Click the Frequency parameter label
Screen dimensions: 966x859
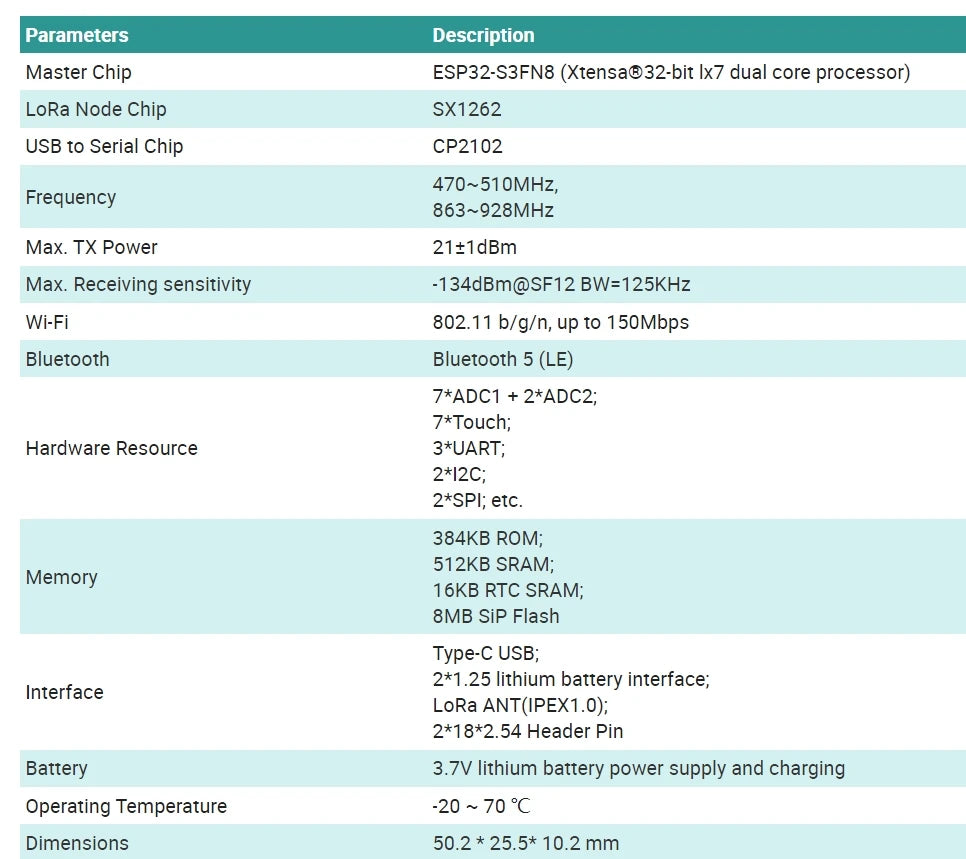[70, 197]
